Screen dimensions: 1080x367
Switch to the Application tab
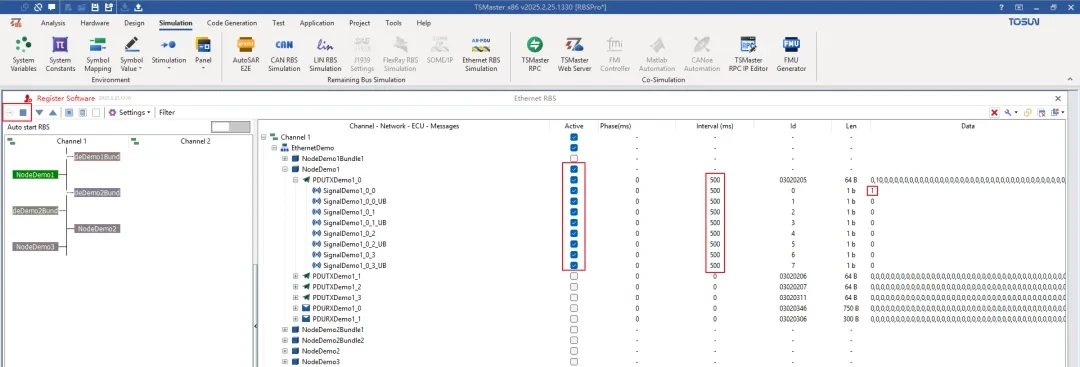317,23
